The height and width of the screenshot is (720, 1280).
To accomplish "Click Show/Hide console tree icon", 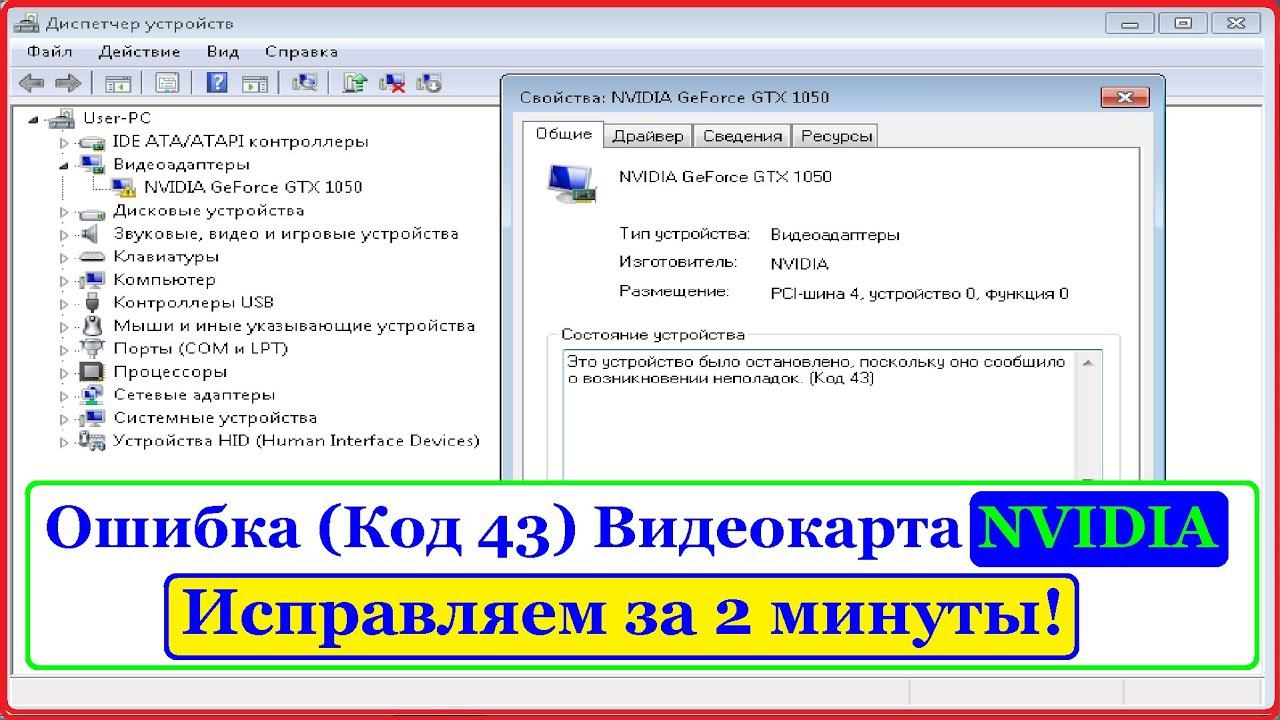I will (x=118, y=83).
